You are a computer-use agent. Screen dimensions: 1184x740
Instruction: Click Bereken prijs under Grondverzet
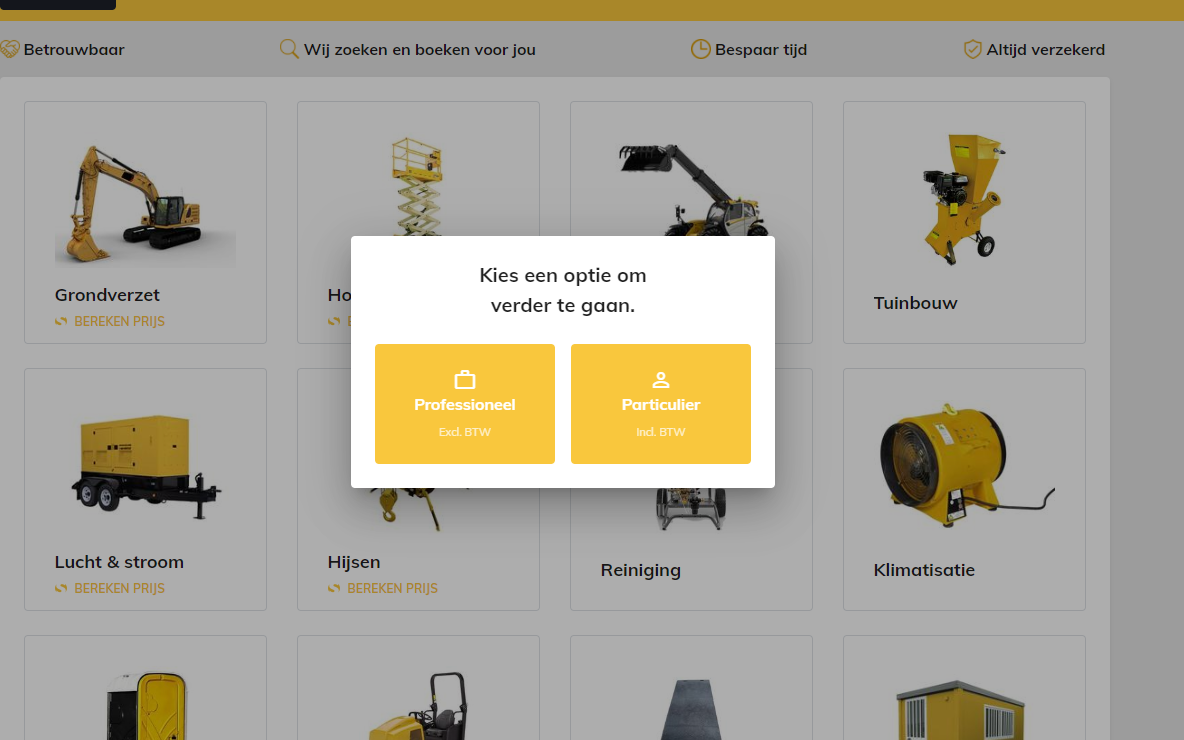point(119,322)
